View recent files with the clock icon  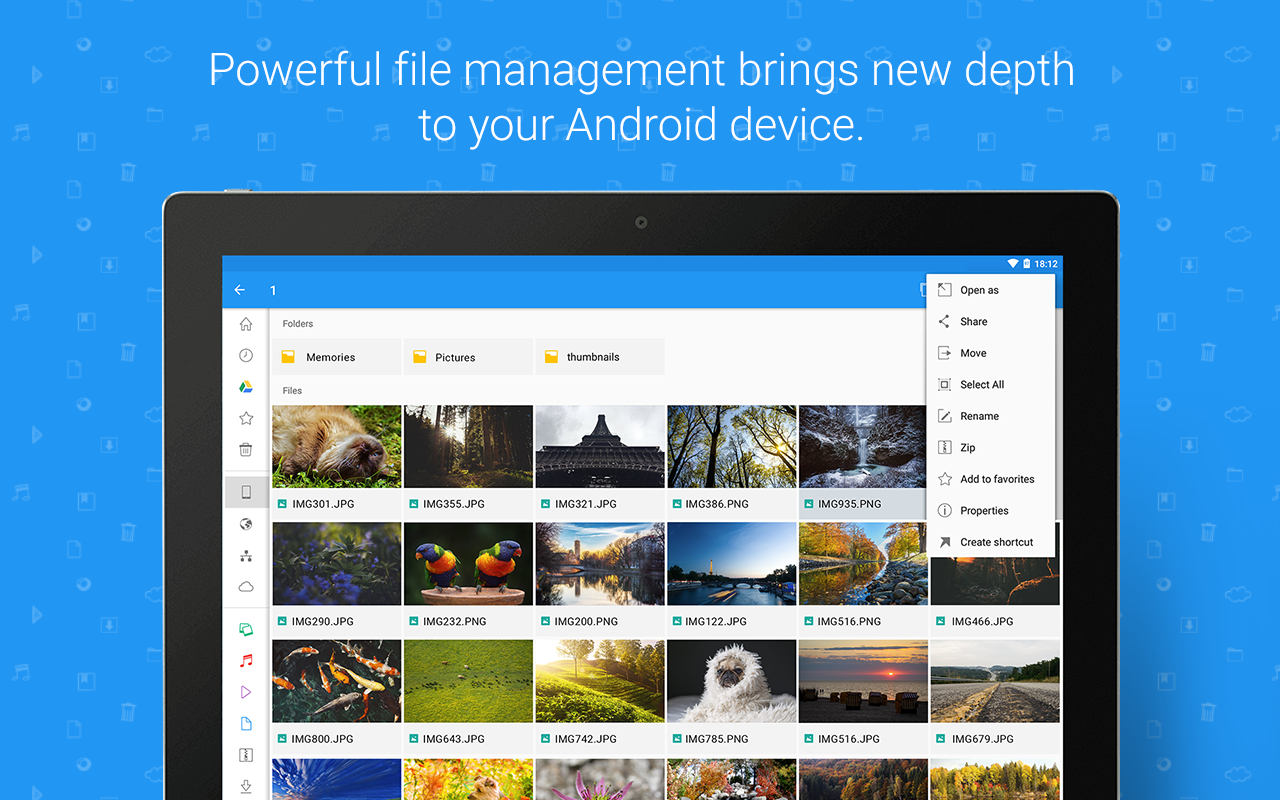coord(246,355)
